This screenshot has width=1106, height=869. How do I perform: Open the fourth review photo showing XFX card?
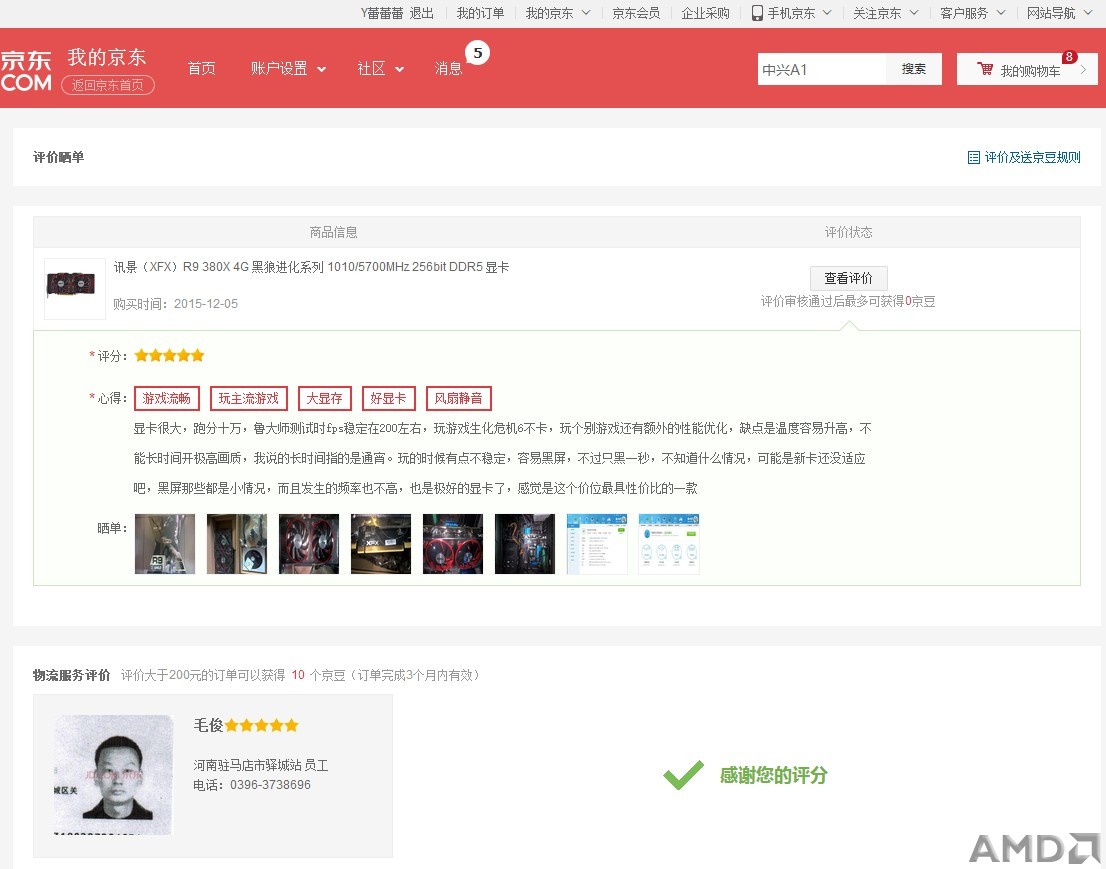tap(381, 544)
